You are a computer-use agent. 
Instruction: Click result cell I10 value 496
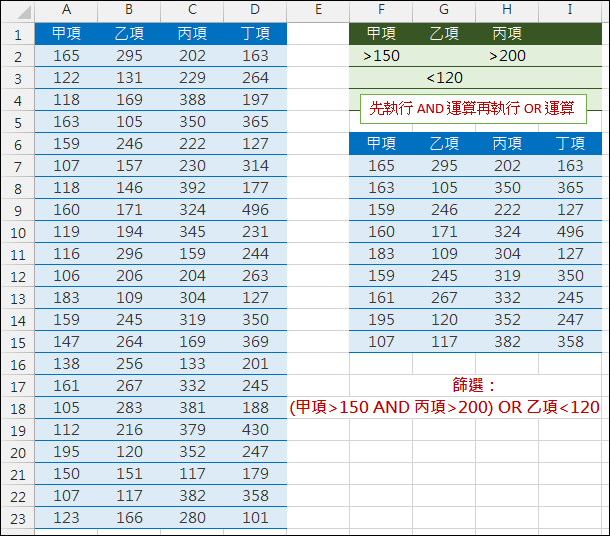pos(570,232)
